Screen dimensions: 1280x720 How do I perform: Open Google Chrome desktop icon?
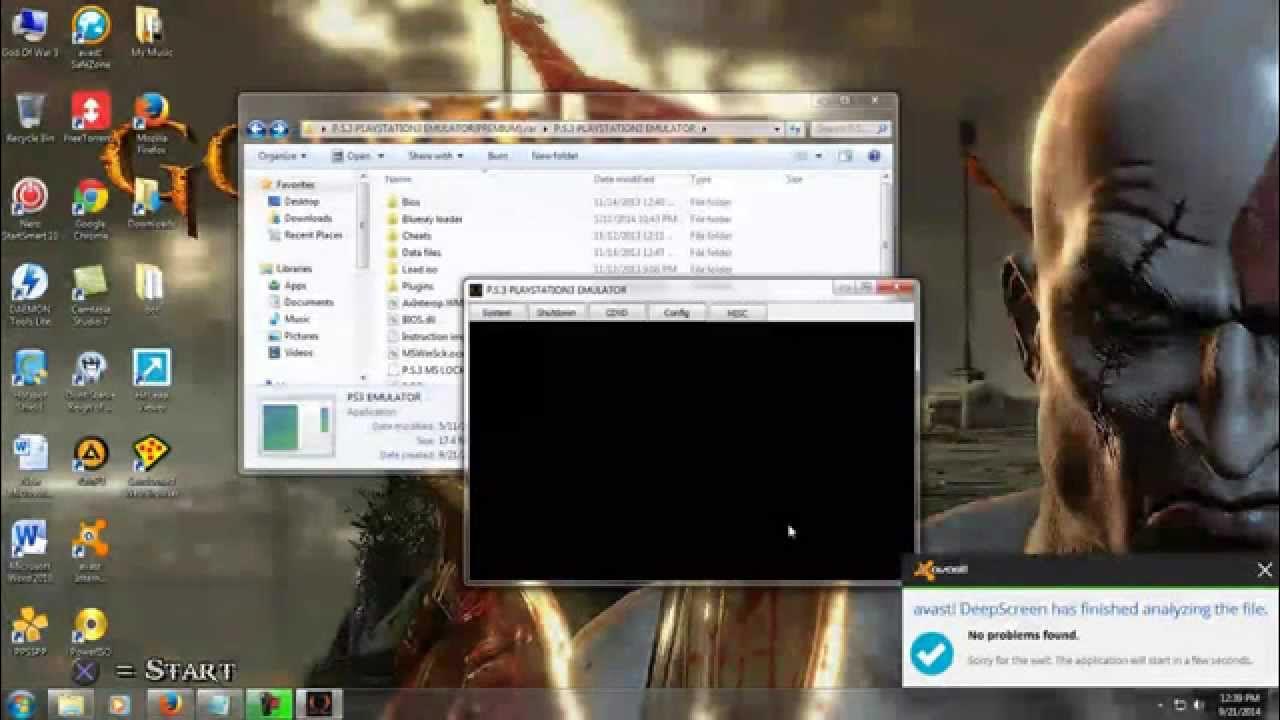(91, 210)
